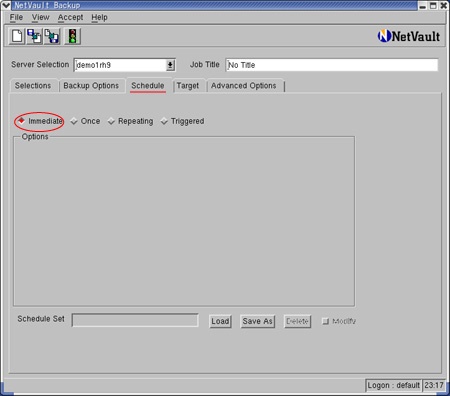Viewport: 450px width, 396px height.
Task: Switch to the Backup Options tab
Action: click(x=91, y=86)
